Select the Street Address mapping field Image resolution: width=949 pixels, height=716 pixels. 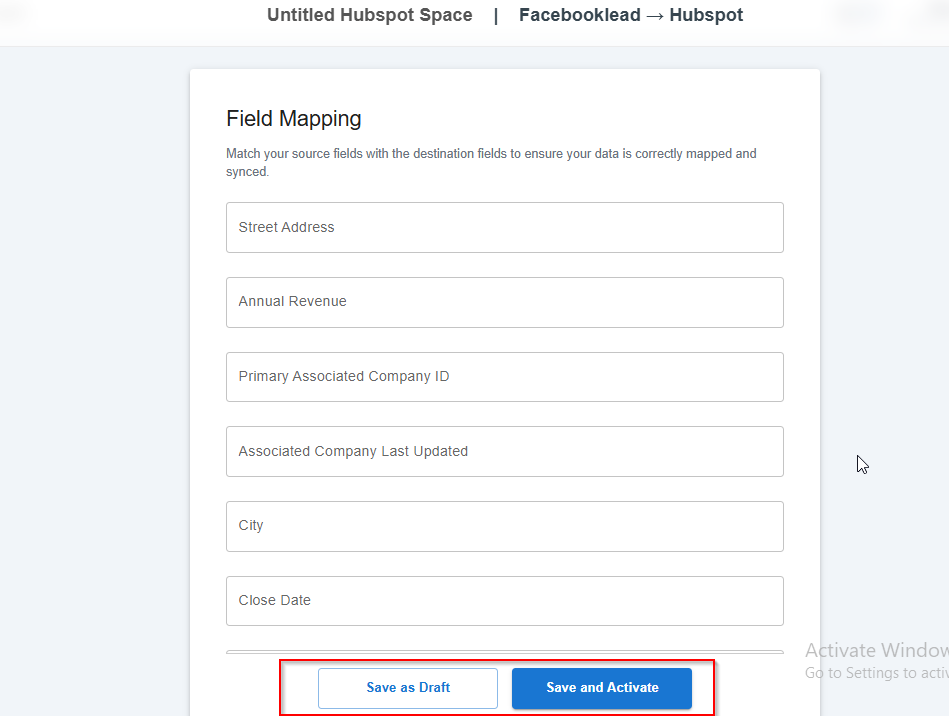tap(505, 228)
